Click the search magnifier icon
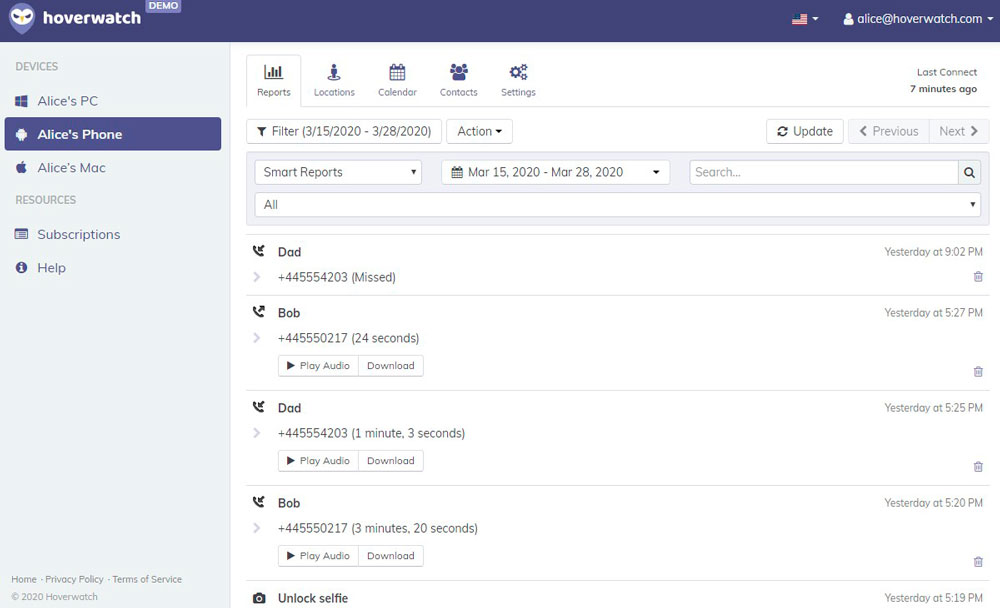Image resolution: width=1000 pixels, height=608 pixels. click(x=969, y=172)
